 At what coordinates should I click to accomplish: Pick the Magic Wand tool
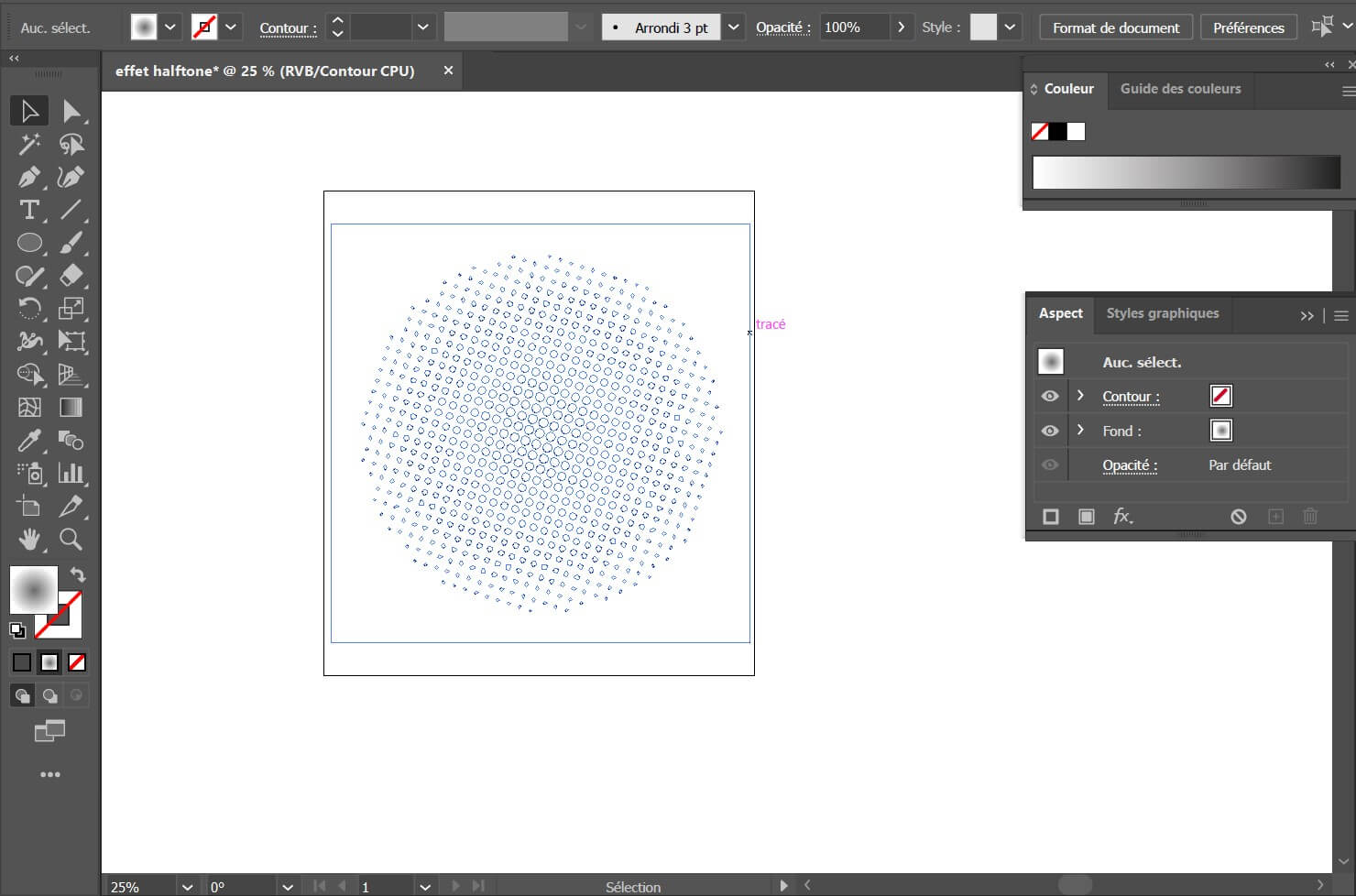(x=29, y=144)
